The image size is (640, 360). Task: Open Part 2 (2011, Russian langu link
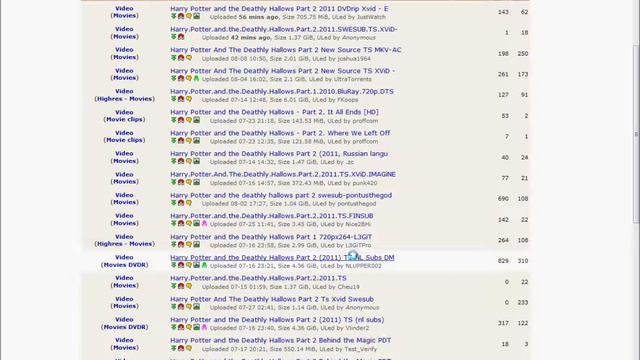(x=279, y=154)
